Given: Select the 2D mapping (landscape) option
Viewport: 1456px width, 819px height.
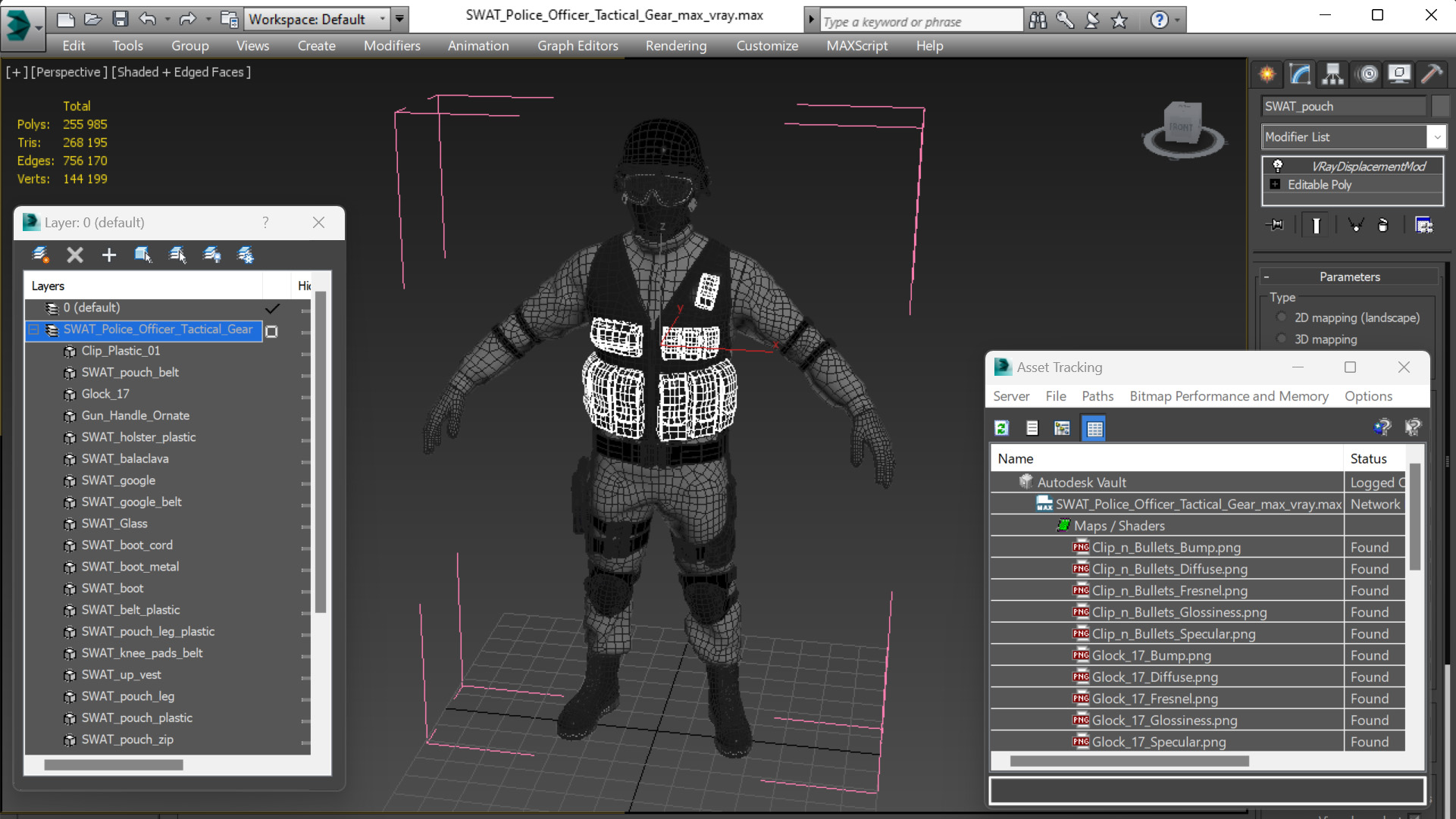Looking at the screenshot, I should [x=1282, y=317].
